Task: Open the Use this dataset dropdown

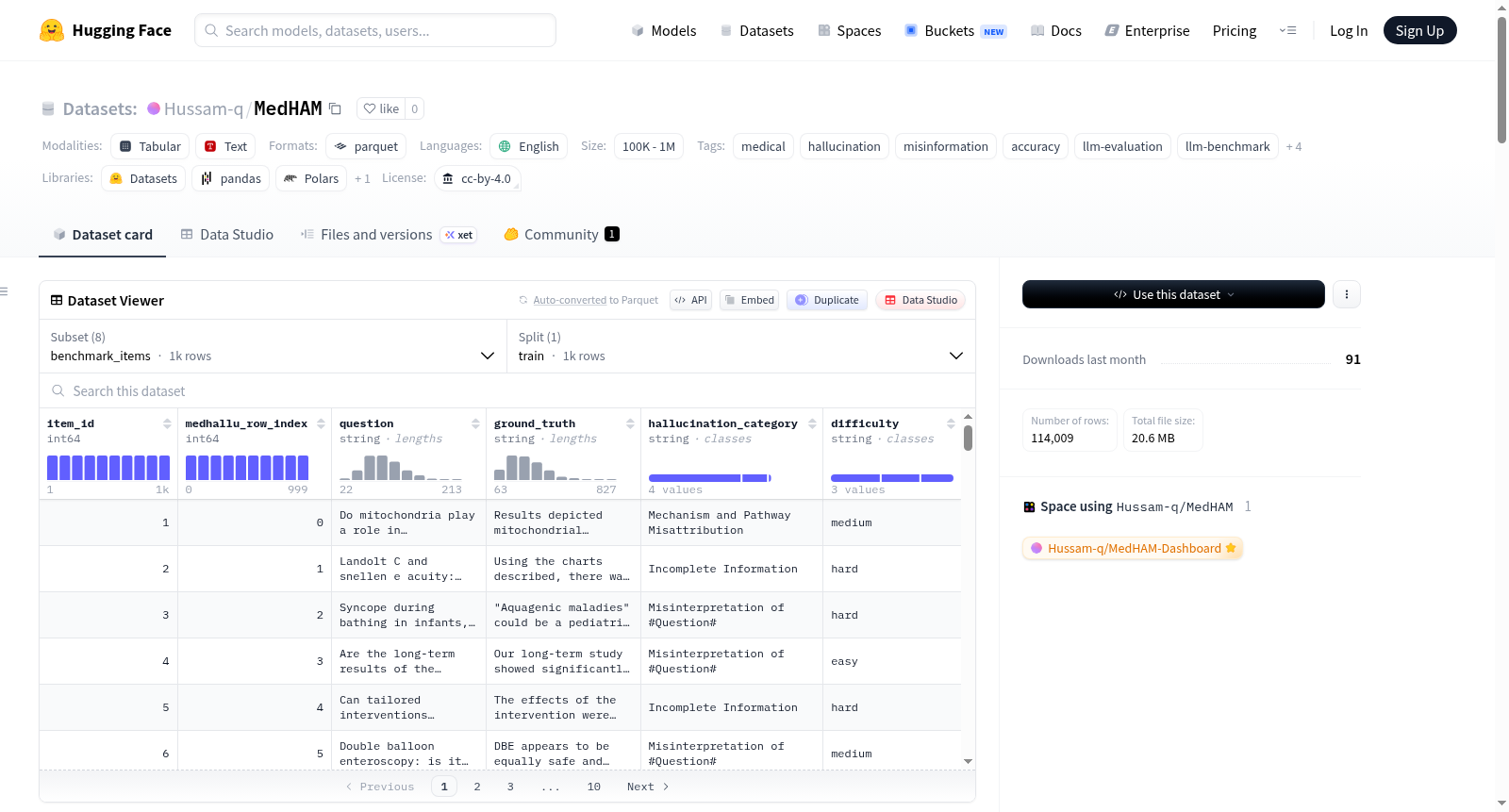Action: pos(1173,294)
